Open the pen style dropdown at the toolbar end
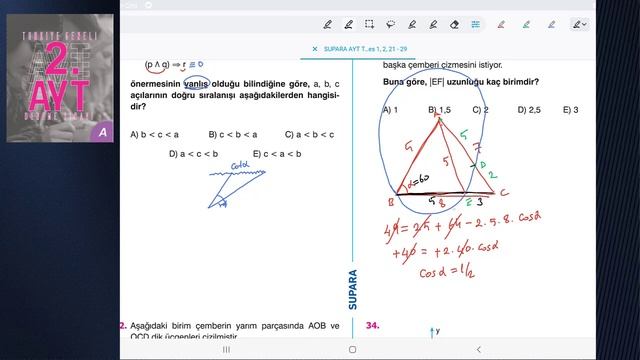The image size is (640, 360). coord(579,24)
